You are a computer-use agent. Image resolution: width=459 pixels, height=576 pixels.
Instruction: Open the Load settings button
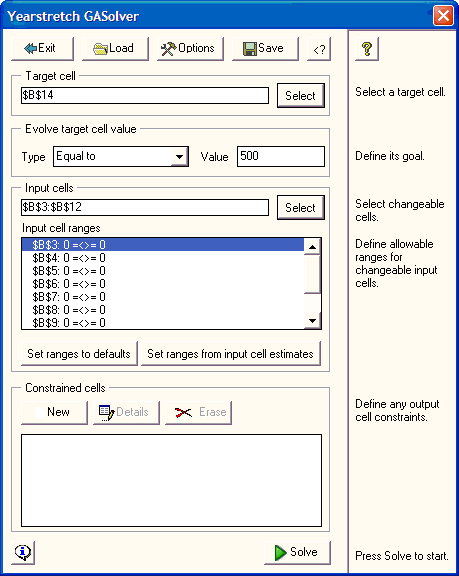click(x=115, y=48)
